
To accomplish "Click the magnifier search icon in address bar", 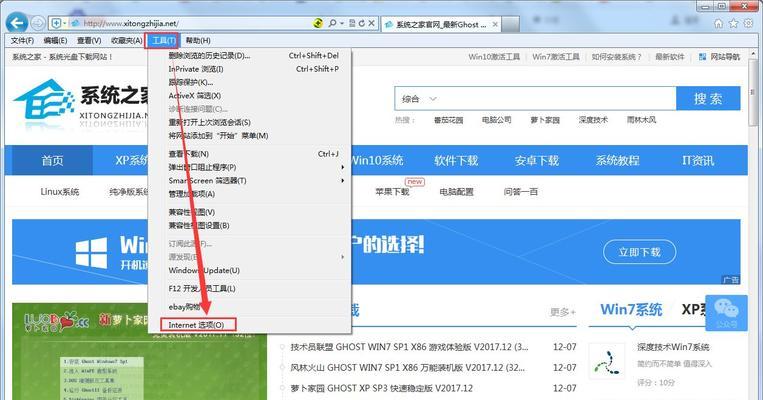I will pos(332,23).
